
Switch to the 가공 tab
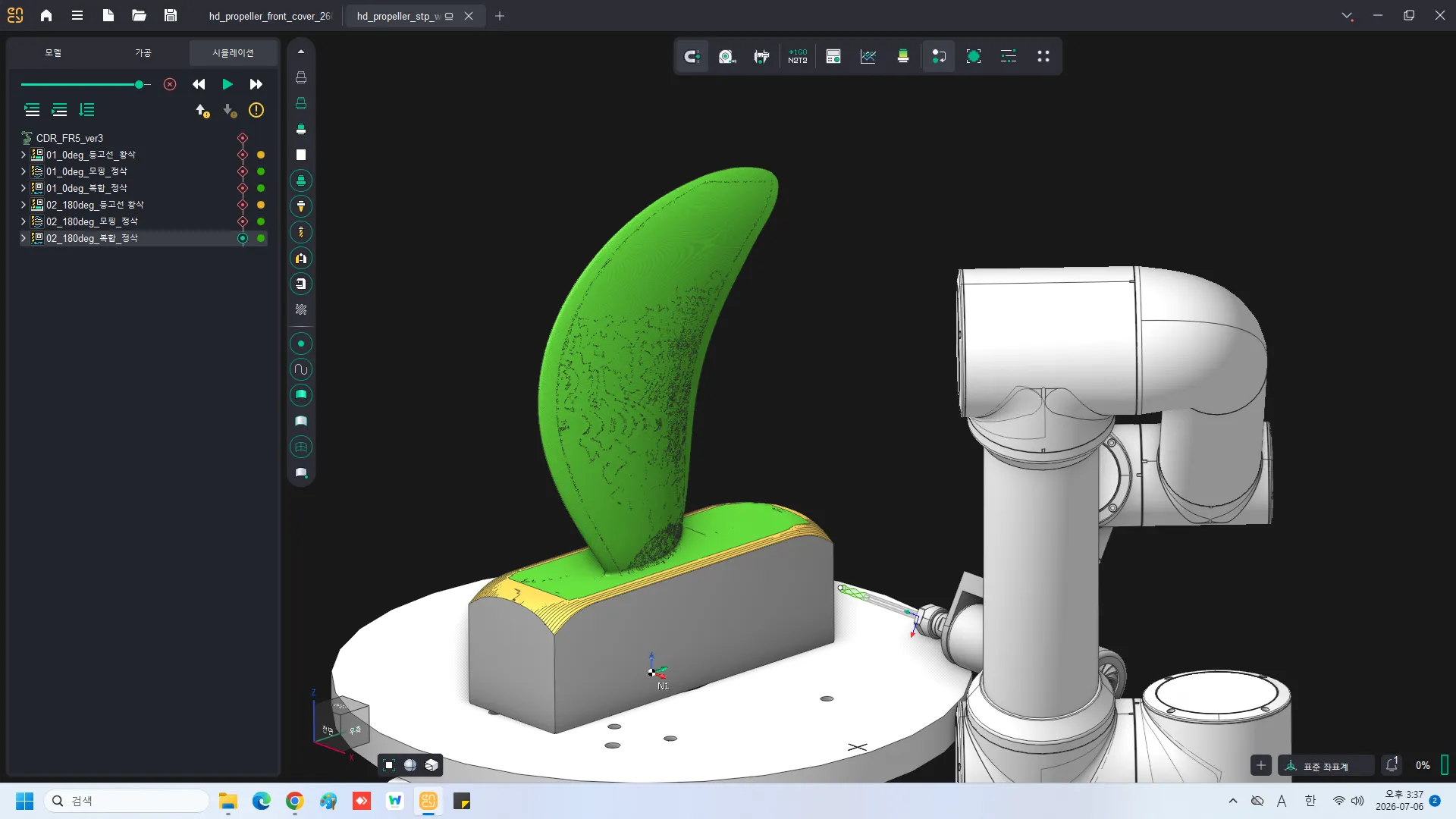click(143, 53)
